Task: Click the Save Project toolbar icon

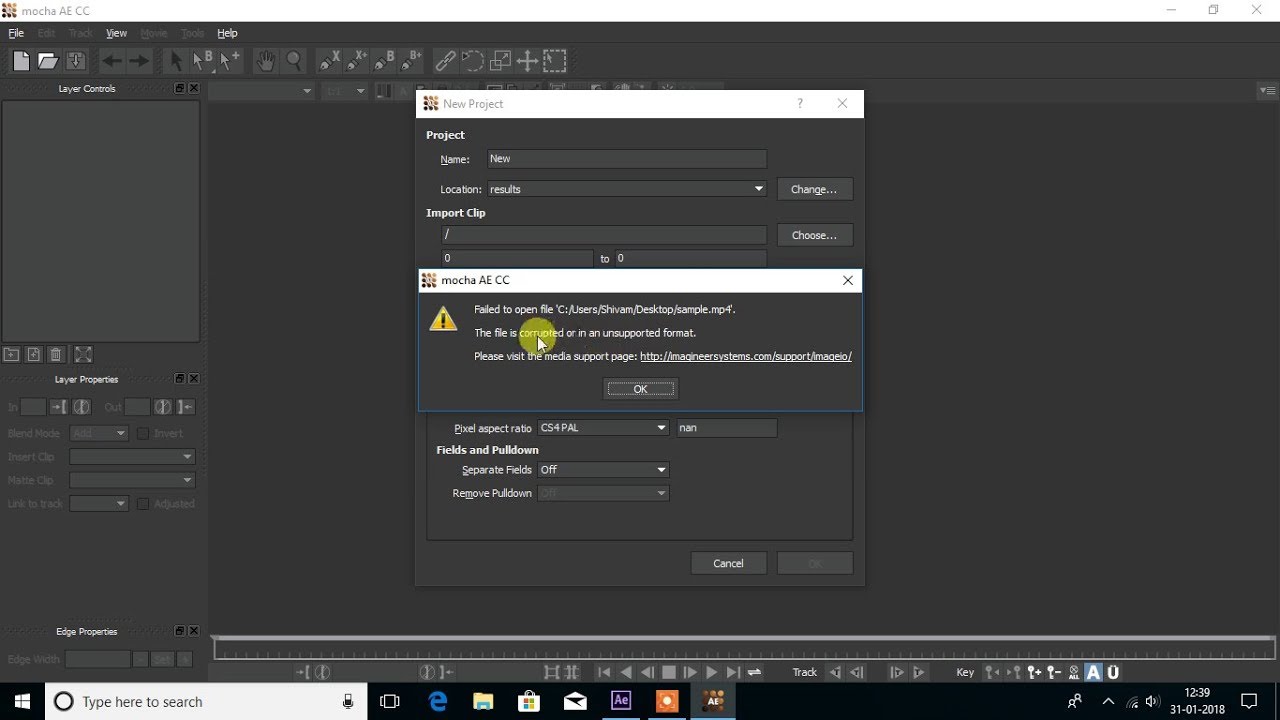Action: tap(76, 61)
